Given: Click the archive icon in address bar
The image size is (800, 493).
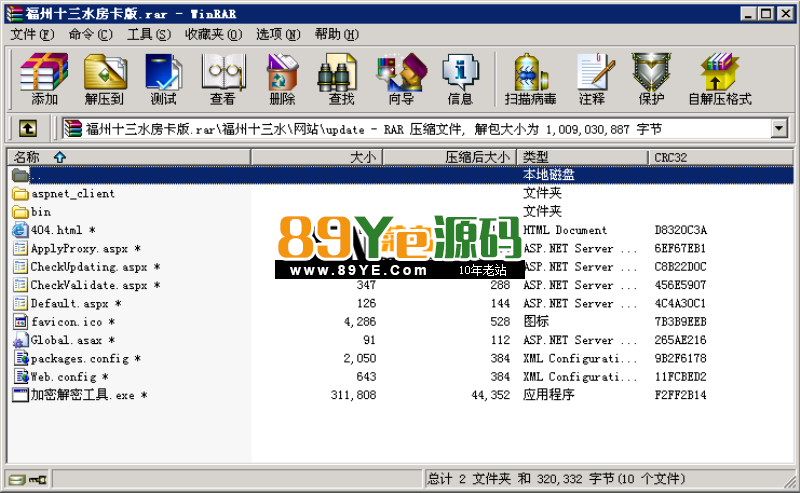Looking at the screenshot, I should click(73, 129).
